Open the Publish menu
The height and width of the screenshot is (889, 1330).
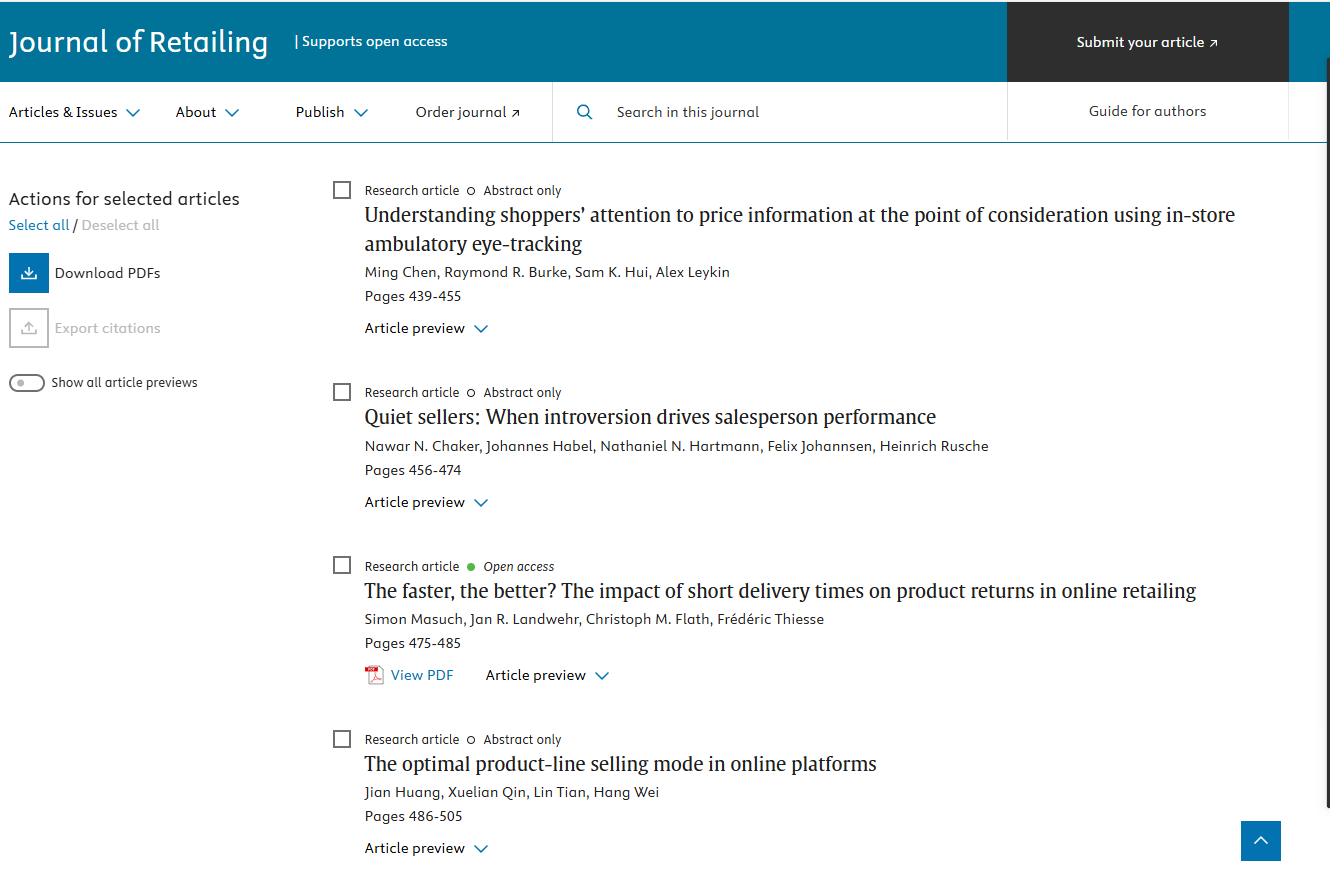[331, 112]
